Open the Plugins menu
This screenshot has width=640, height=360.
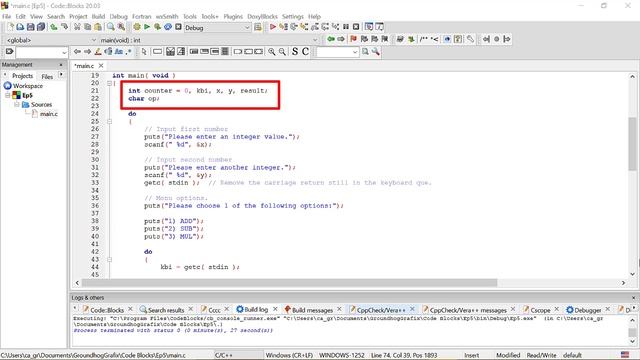tap(233, 16)
